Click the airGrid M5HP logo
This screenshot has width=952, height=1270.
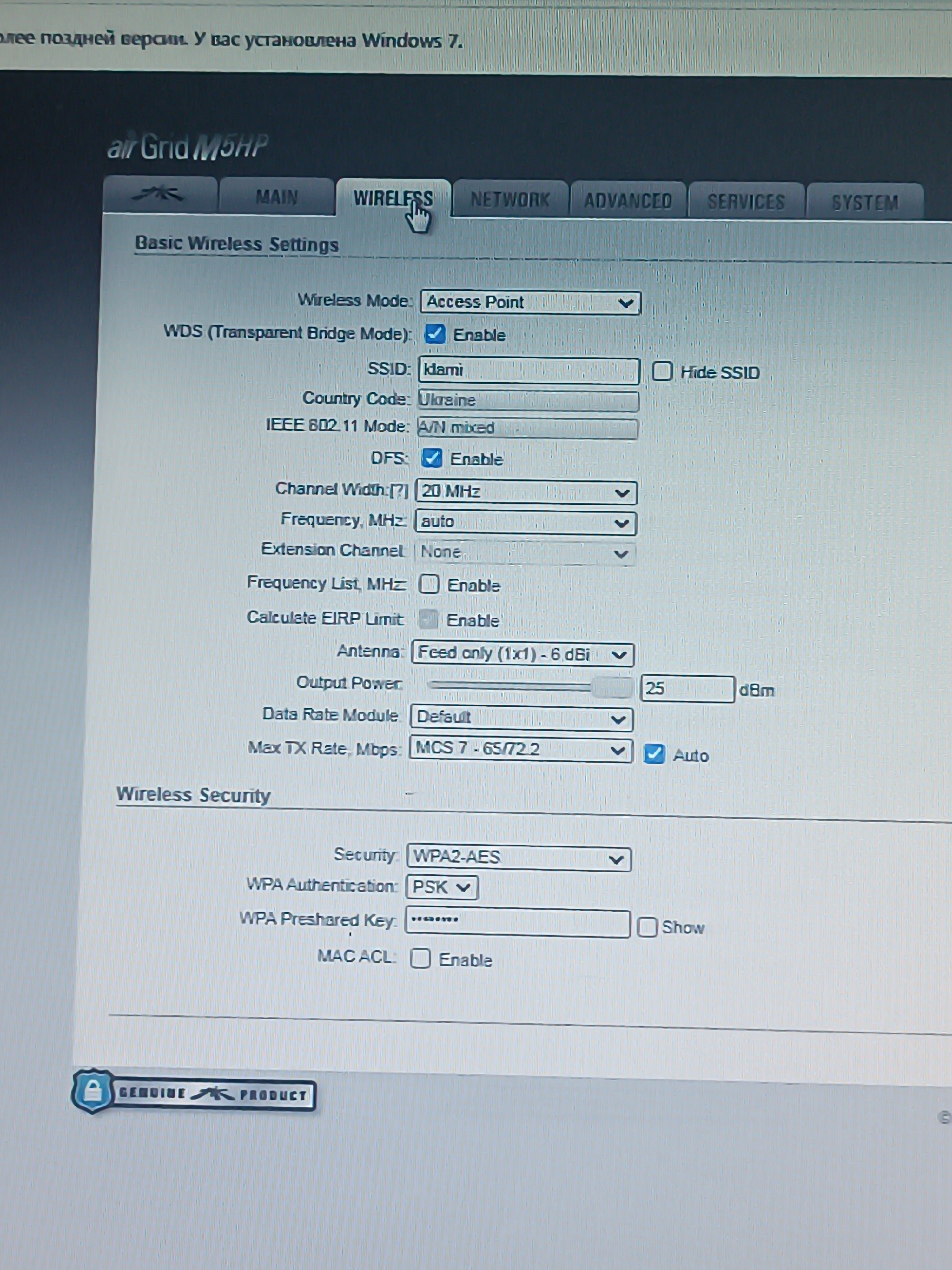point(188,147)
